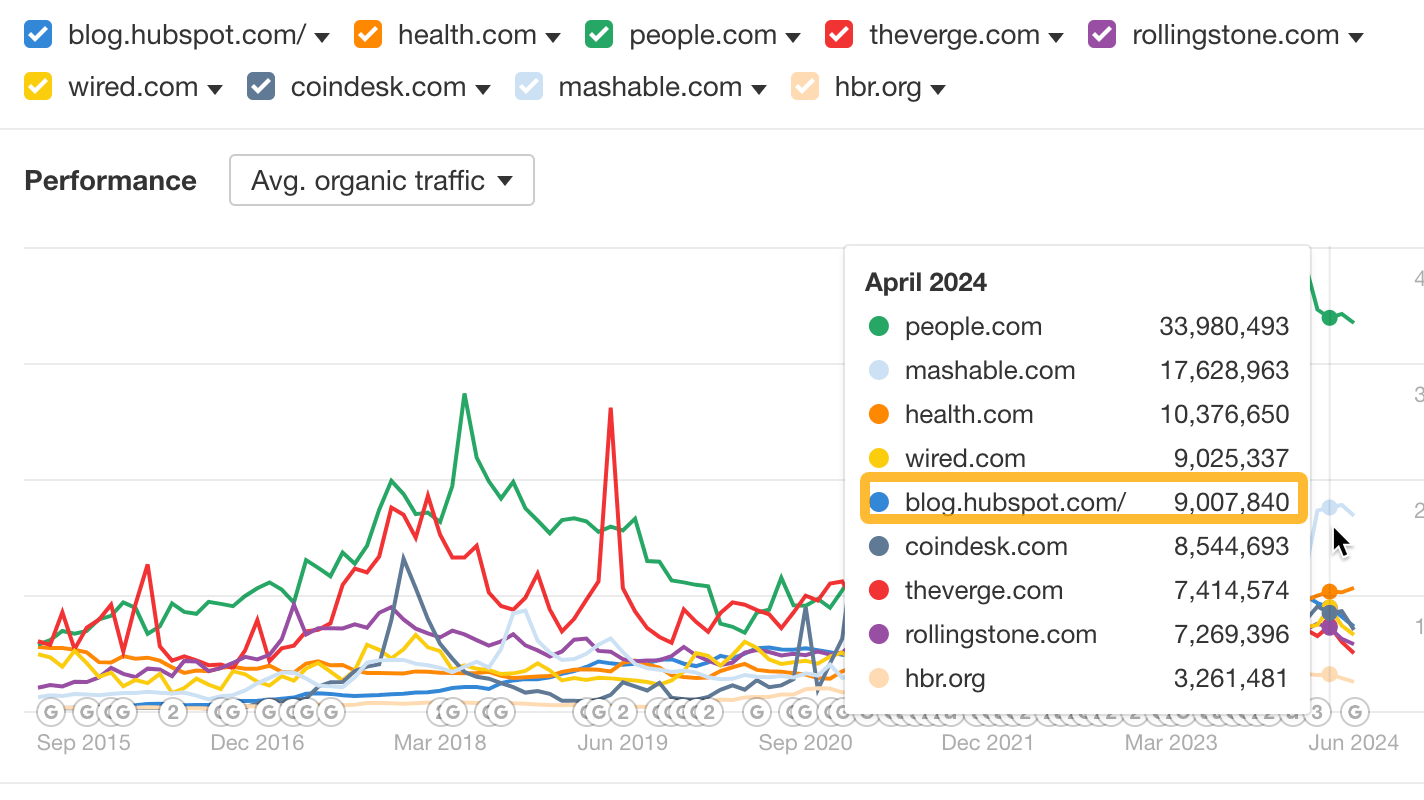Viewport: 1424px width, 800px height.
Task: Click the yellow wired.com dot in tooltip
Action: 881,458
